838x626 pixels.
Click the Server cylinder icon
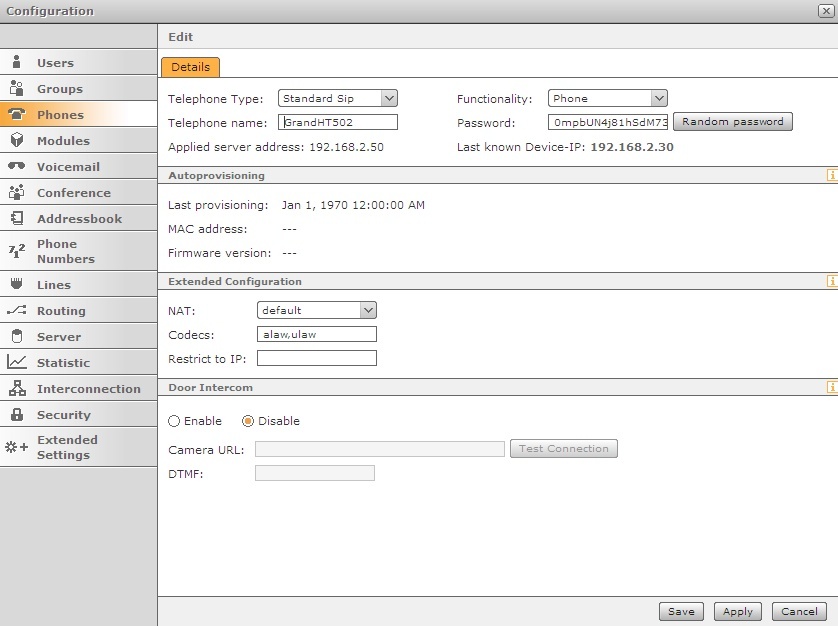17,336
